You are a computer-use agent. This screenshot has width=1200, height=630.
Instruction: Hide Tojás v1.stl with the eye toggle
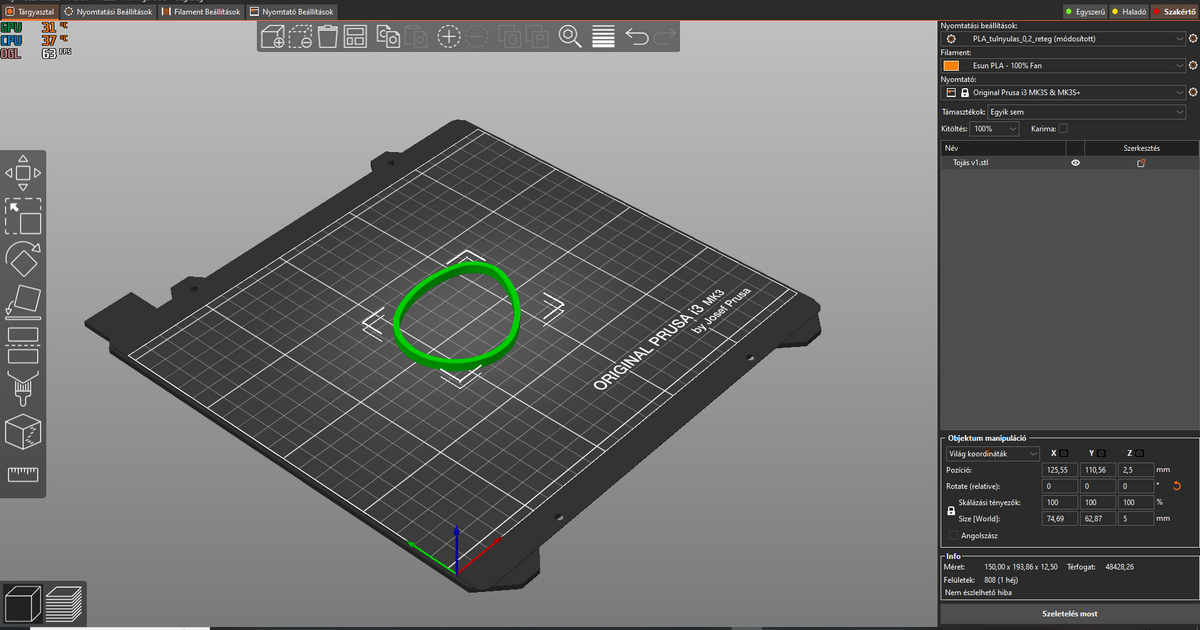(x=1075, y=162)
